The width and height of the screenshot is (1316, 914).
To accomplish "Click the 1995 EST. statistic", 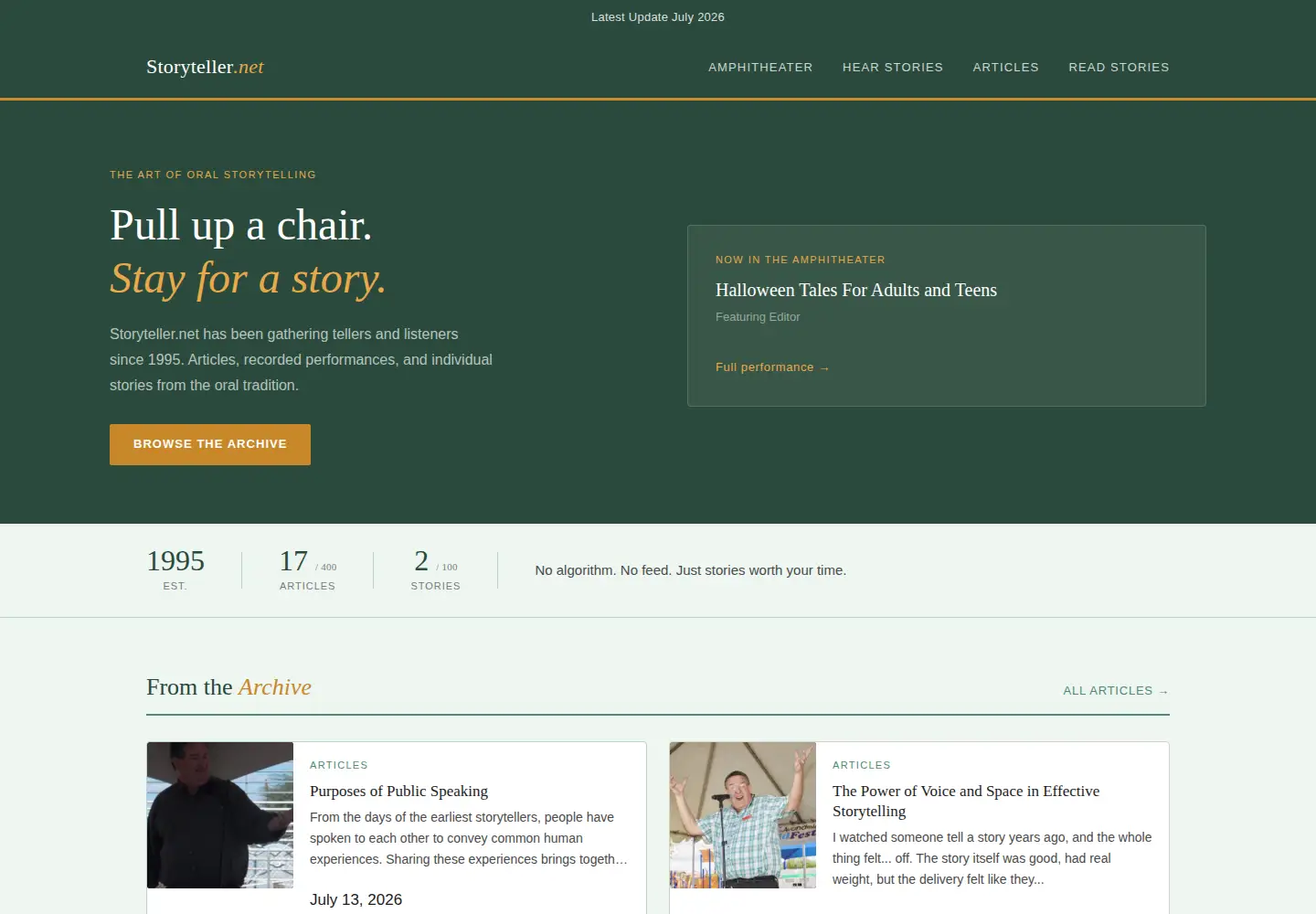I will tap(175, 569).
